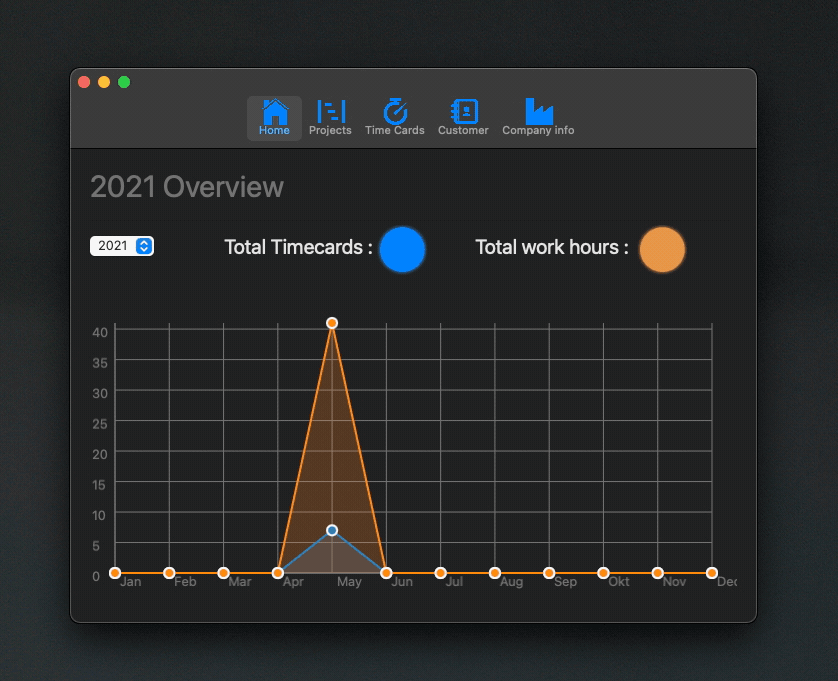Viewport: 838px width, 681px height.
Task: Select the orange peak data point at 40
Action: coord(332,323)
